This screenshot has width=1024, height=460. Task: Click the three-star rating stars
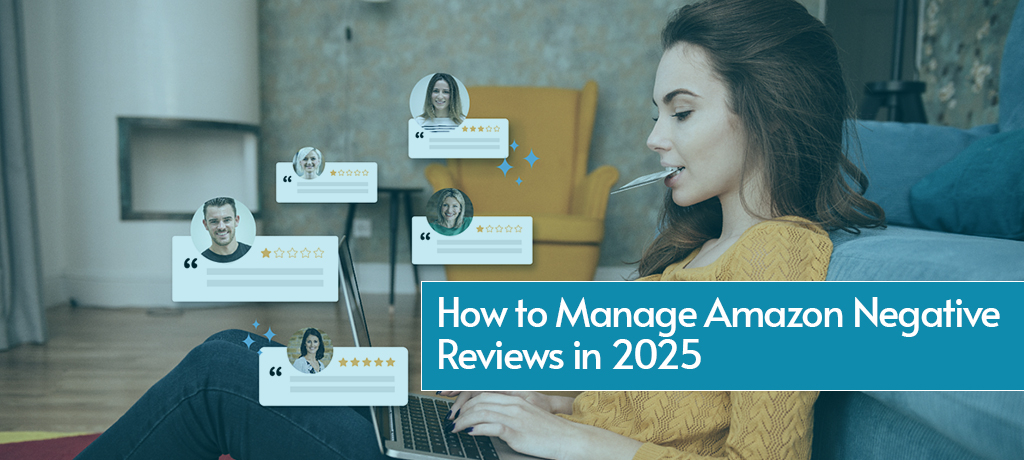click(x=480, y=129)
